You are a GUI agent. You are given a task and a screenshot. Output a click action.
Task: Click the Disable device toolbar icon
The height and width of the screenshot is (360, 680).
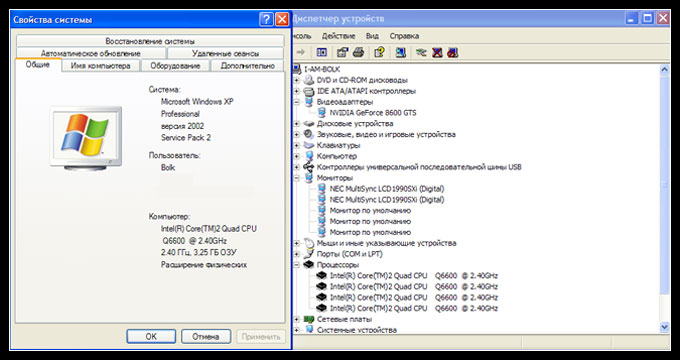(453, 52)
